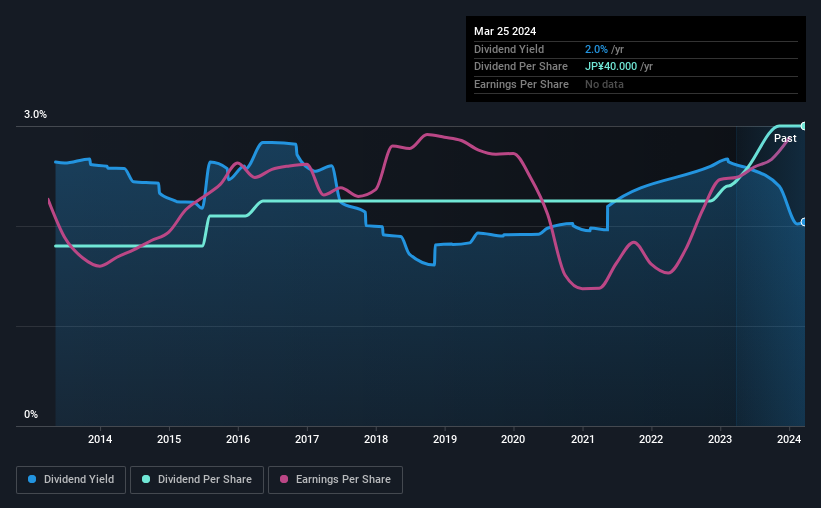821x508 pixels.
Task: Click the 2018 x-axis label
Action: 376,439
